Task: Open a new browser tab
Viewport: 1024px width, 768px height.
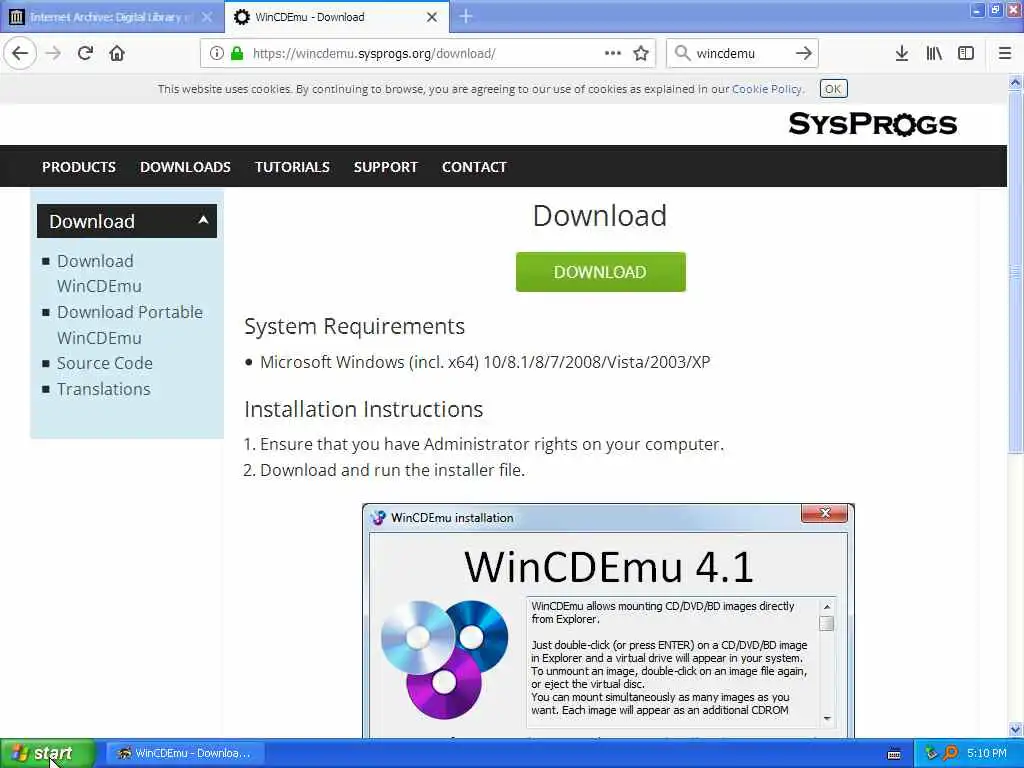Action: pyautogui.click(x=466, y=16)
